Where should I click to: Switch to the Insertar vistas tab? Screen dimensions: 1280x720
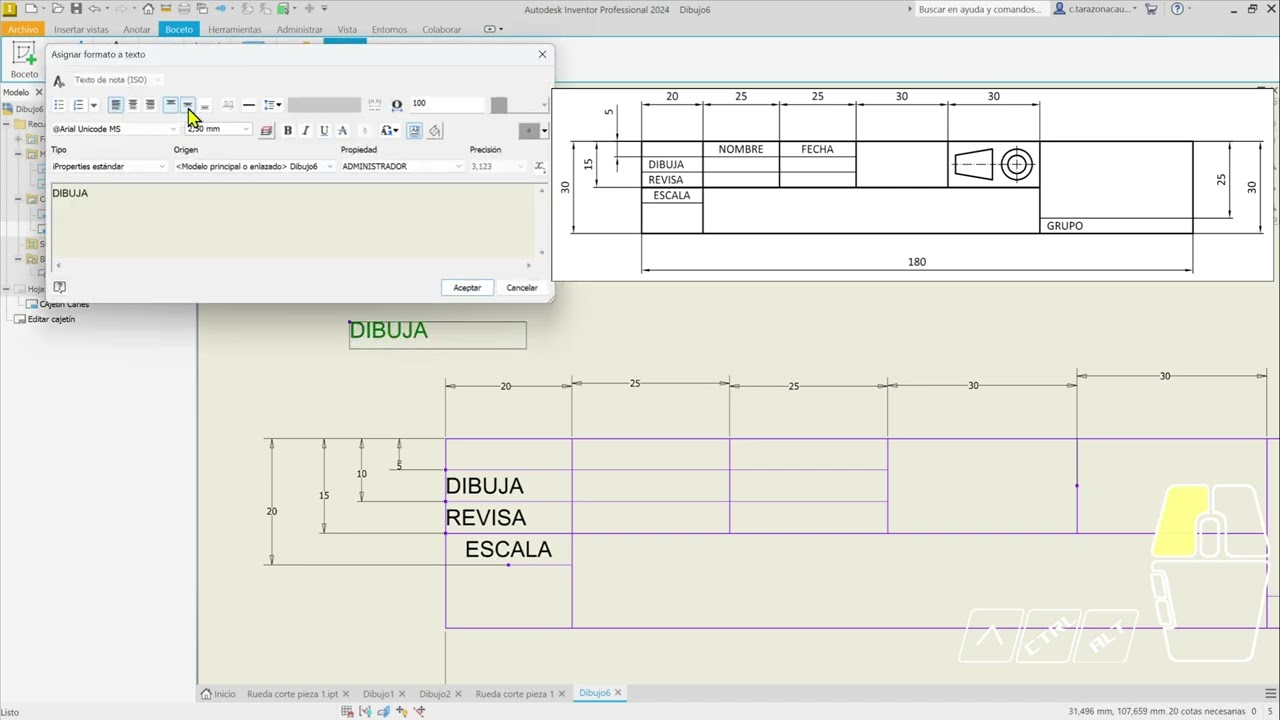tap(81, 29)
